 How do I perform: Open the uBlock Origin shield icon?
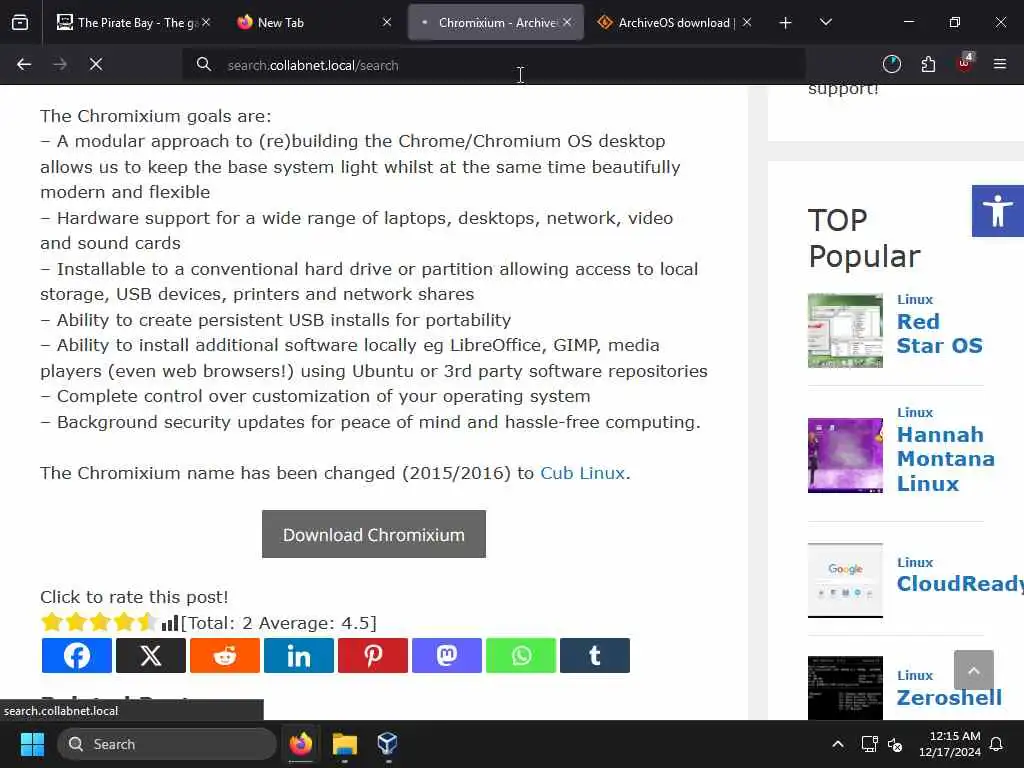tap(965, 64)
